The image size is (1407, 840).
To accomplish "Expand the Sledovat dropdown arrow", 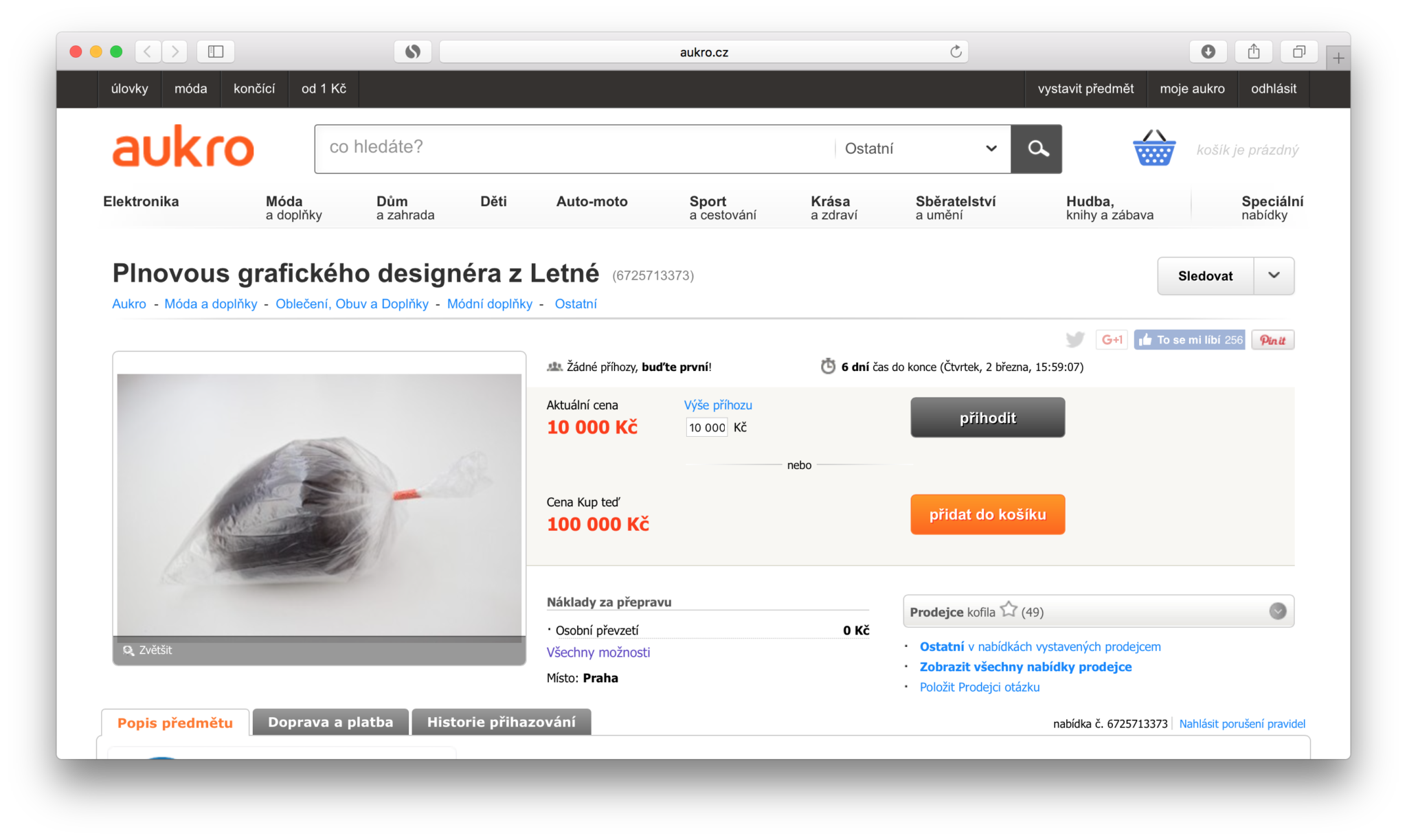I will pyautogui.click(x=1274, y=275).
